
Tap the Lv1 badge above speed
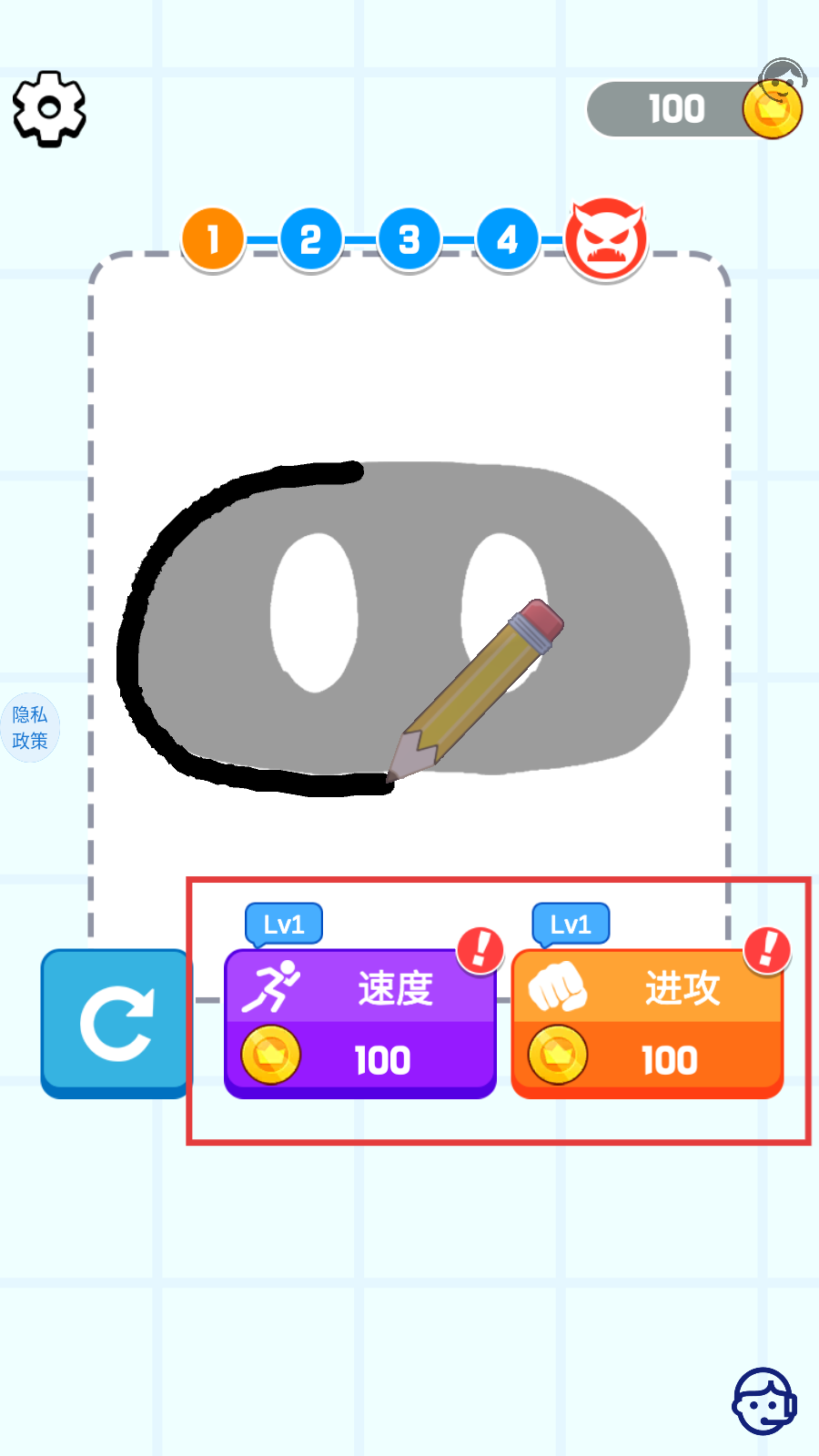pos(284,925)
